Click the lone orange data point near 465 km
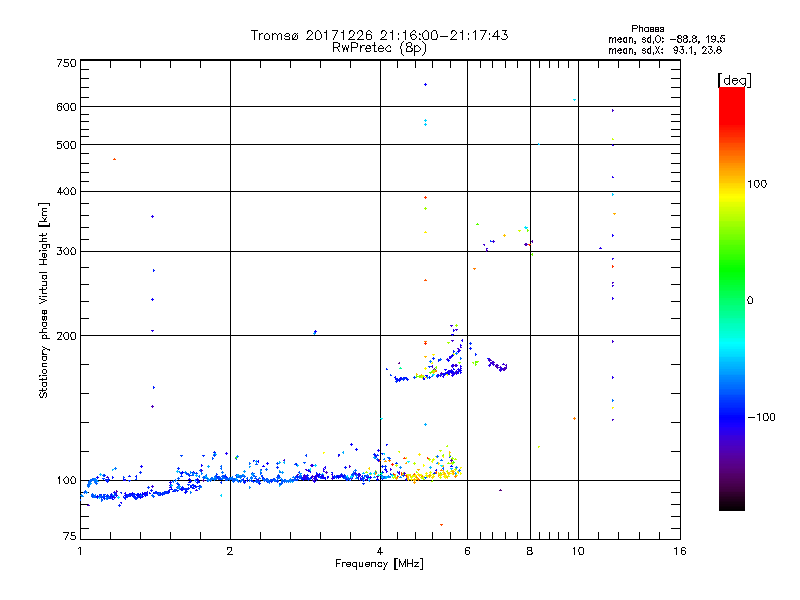 [x=114, y=159]
